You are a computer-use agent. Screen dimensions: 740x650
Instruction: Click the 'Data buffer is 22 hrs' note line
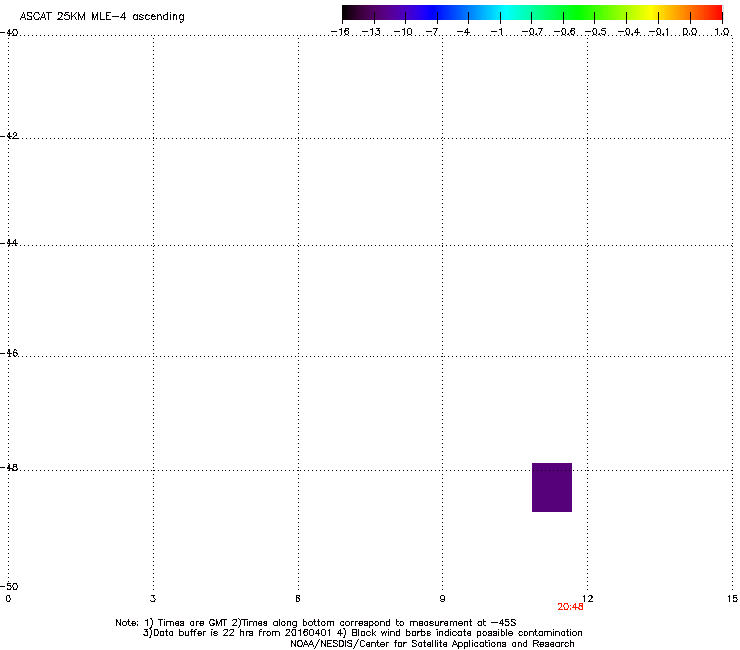coord(362,633)
